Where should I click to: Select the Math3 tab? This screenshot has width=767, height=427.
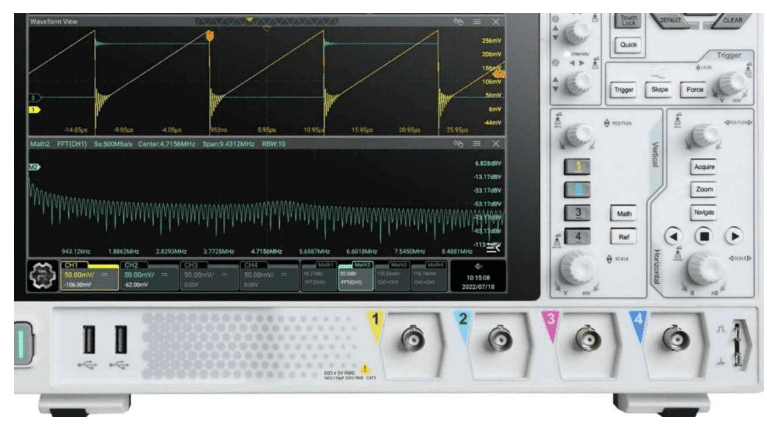[x=392, y=276]
